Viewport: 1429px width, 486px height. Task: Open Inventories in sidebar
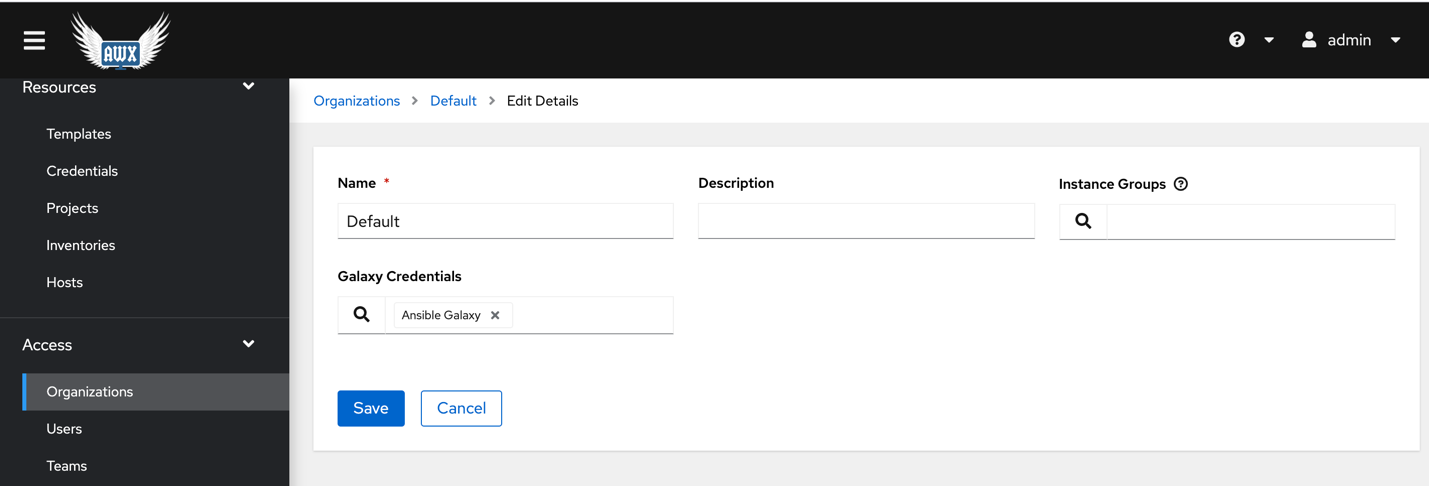pos(81,245)
